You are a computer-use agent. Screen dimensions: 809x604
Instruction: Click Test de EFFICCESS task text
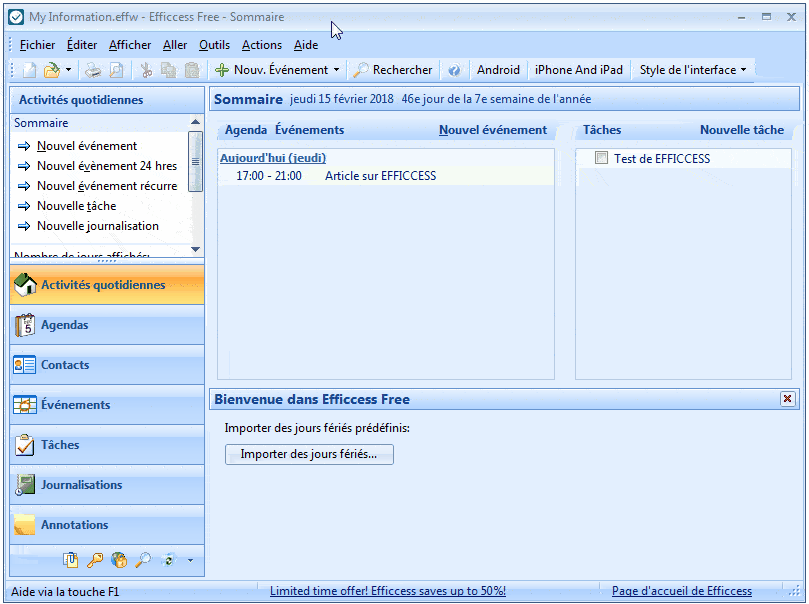point(662,159)
